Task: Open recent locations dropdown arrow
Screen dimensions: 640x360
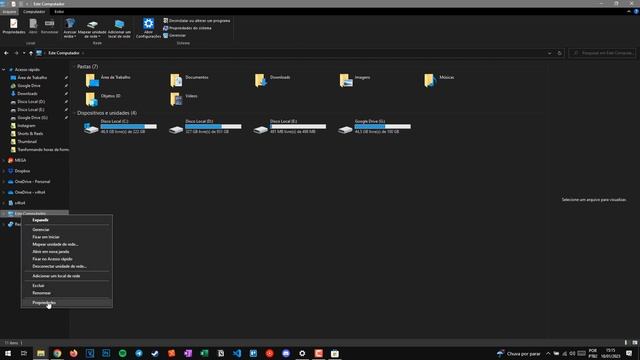Action: (24, 53)
